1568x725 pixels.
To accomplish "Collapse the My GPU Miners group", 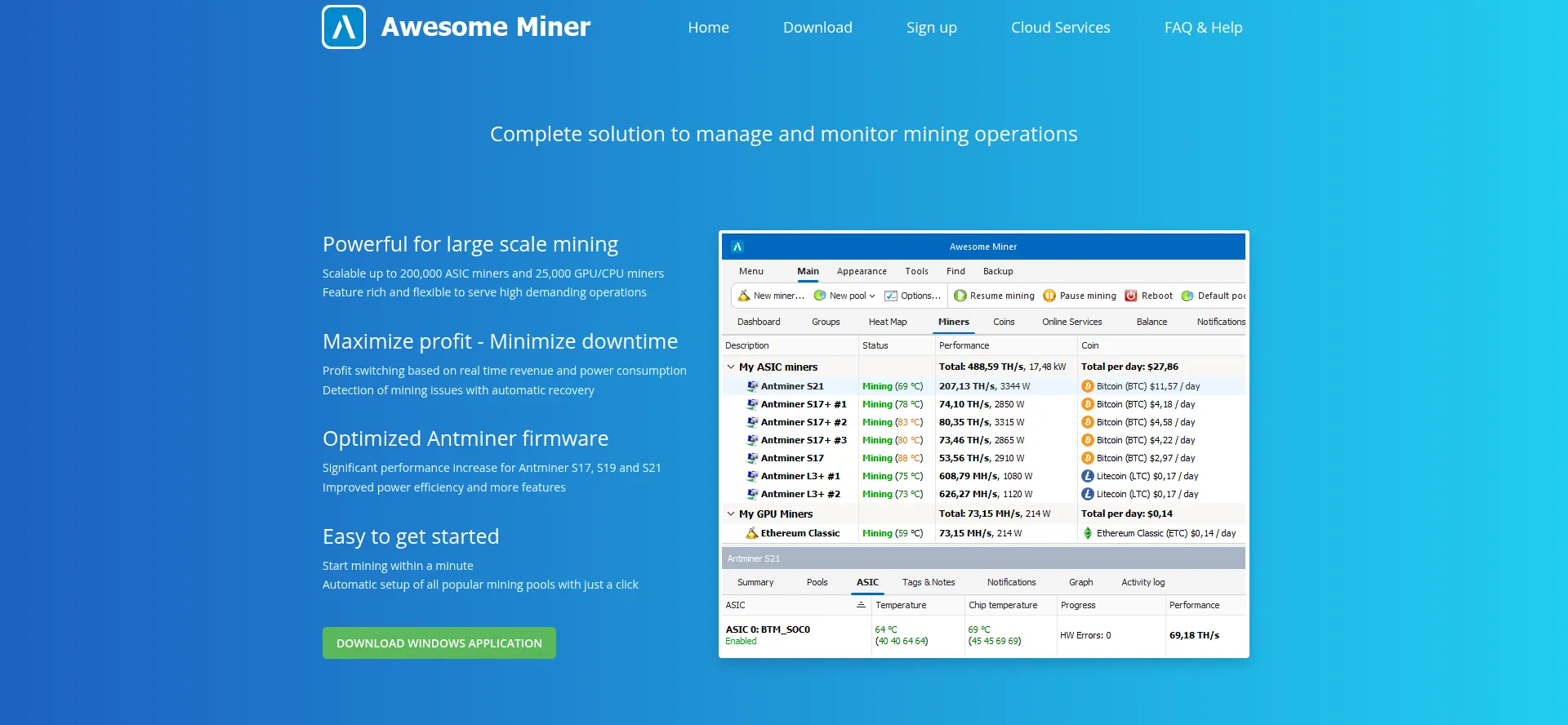I will pos(731,514).
